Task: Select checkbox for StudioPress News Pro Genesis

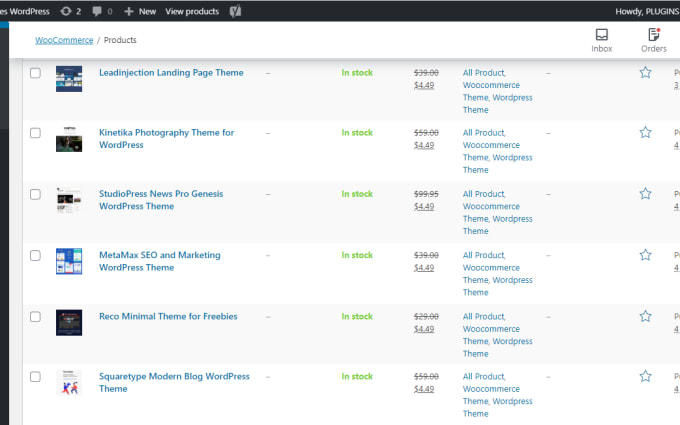Action: [x=36, y=194]
